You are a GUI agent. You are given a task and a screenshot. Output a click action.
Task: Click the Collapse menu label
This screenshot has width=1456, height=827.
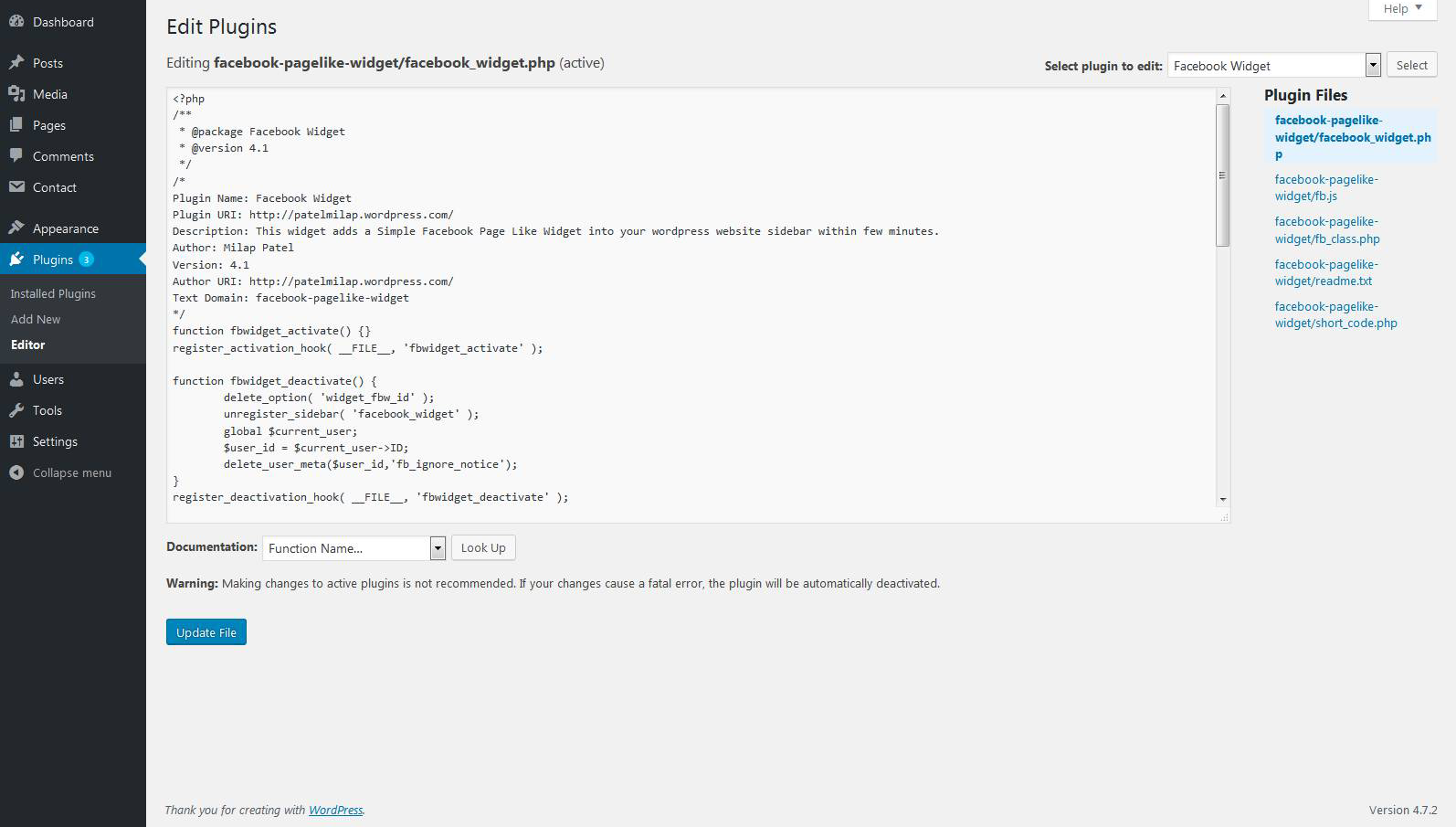coord(72,472)
